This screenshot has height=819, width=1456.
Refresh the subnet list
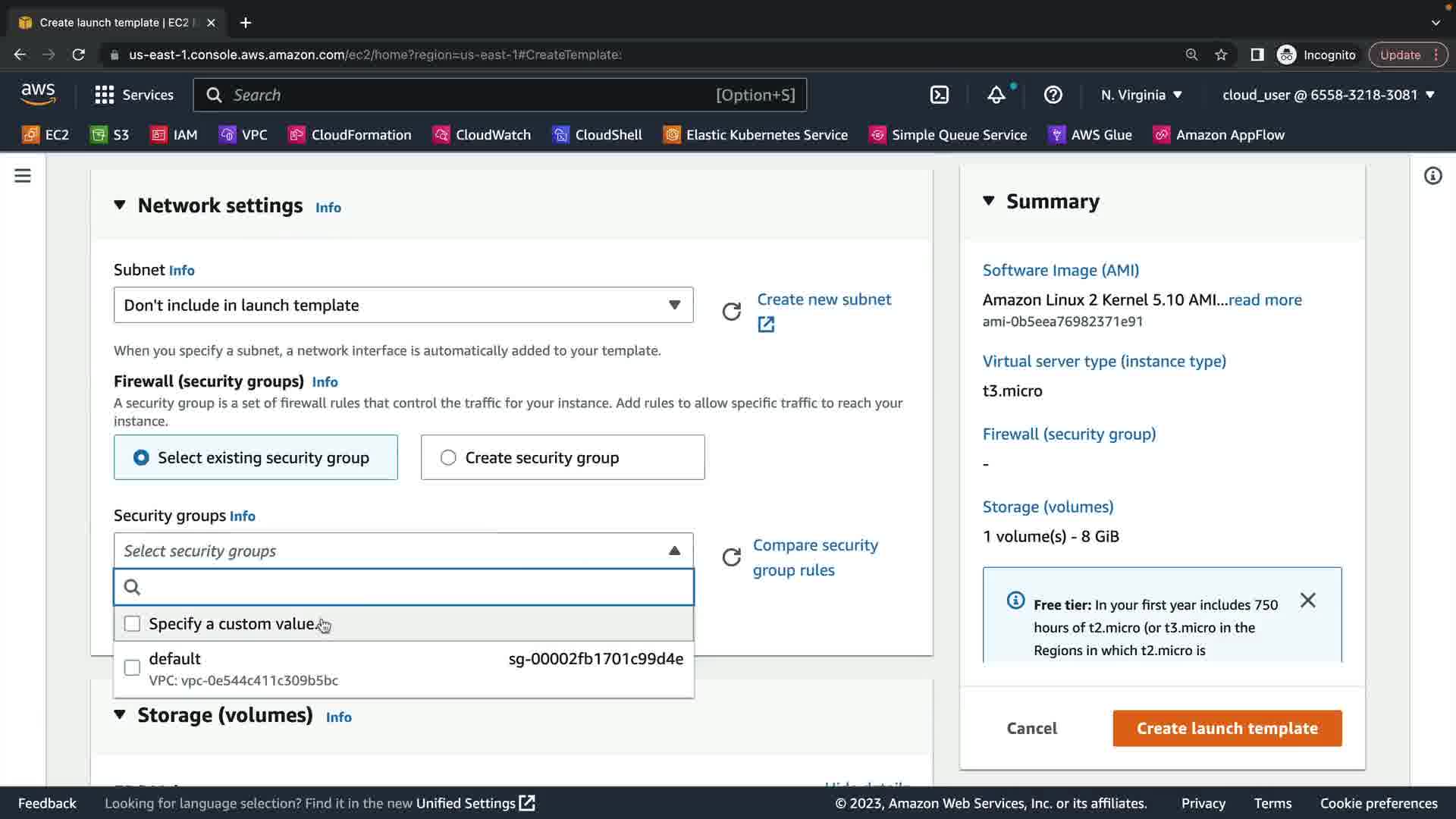coord(731,312)
